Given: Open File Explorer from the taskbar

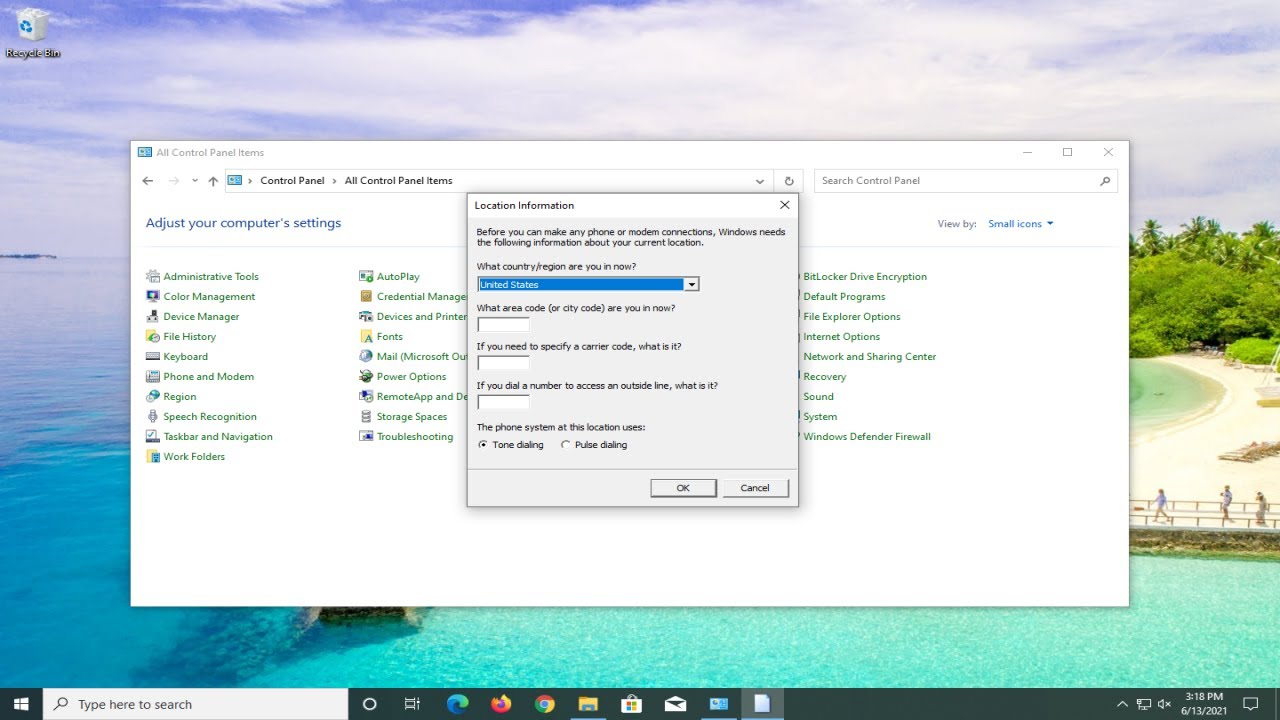Looking at the screenshot, I should [588, 704].
